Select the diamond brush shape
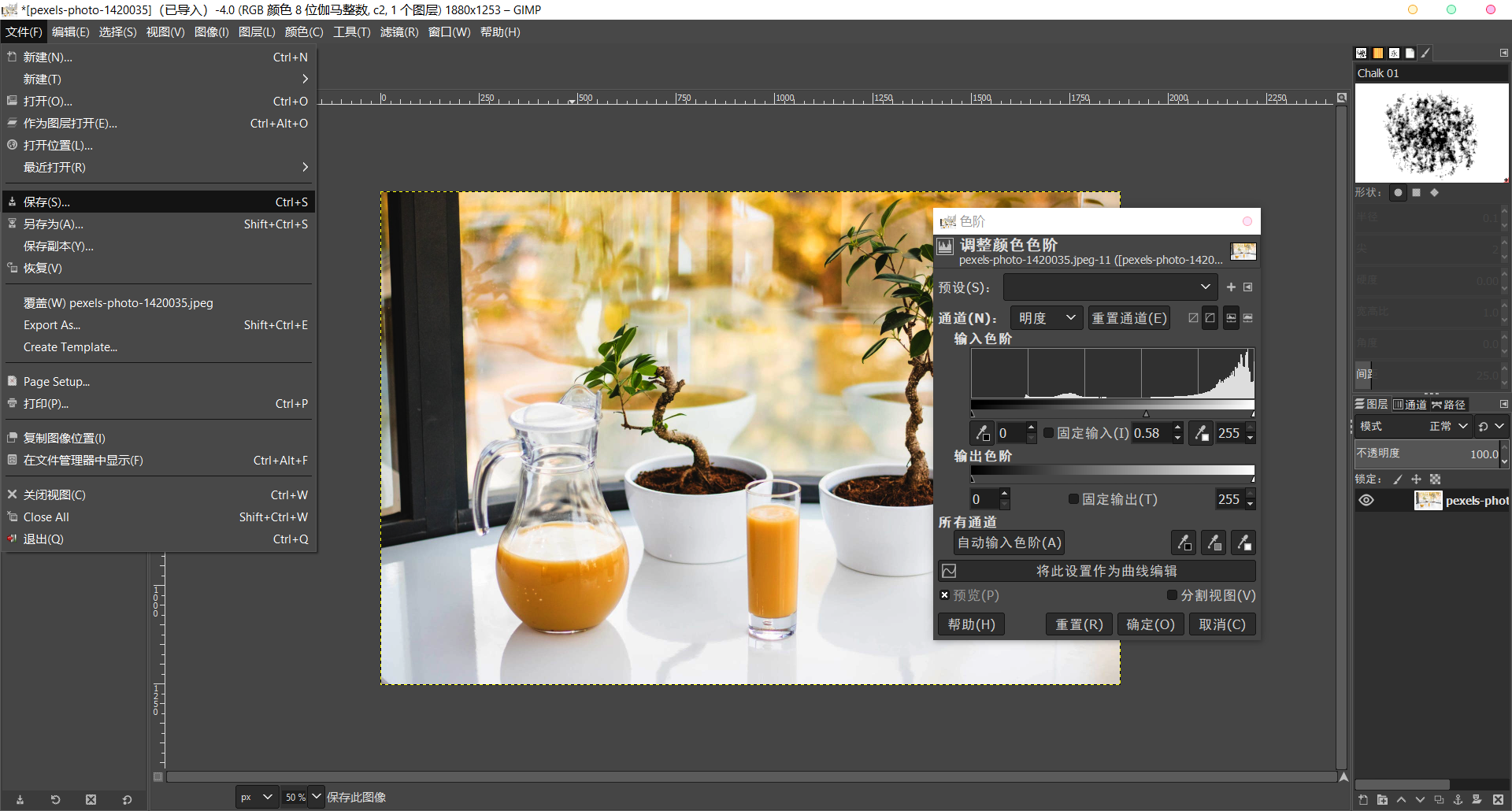The height and width of the screenshot is (811, 1512). pyautogui.click(x=1434, y=192)
